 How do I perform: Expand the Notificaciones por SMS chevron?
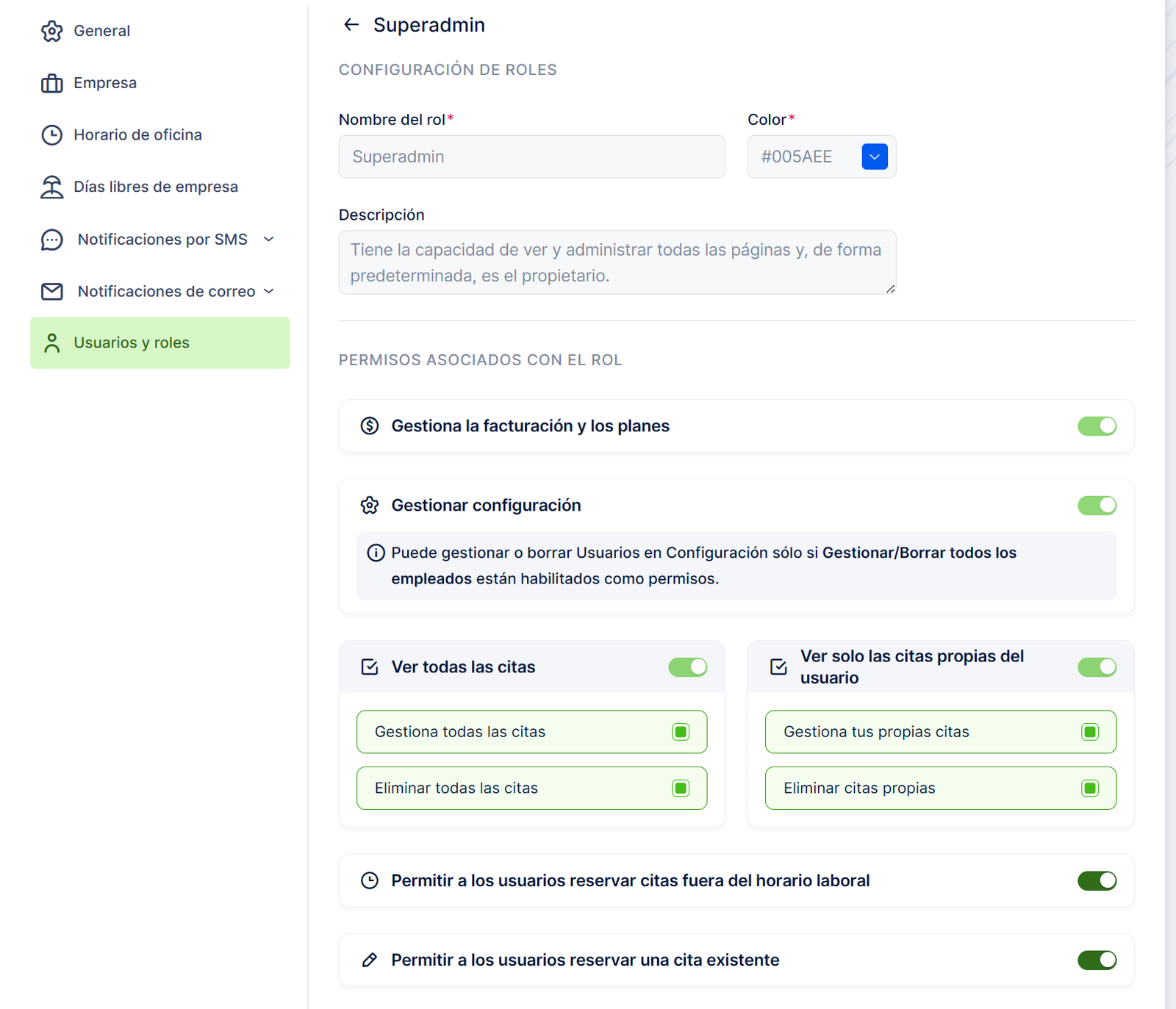[269, 240]
